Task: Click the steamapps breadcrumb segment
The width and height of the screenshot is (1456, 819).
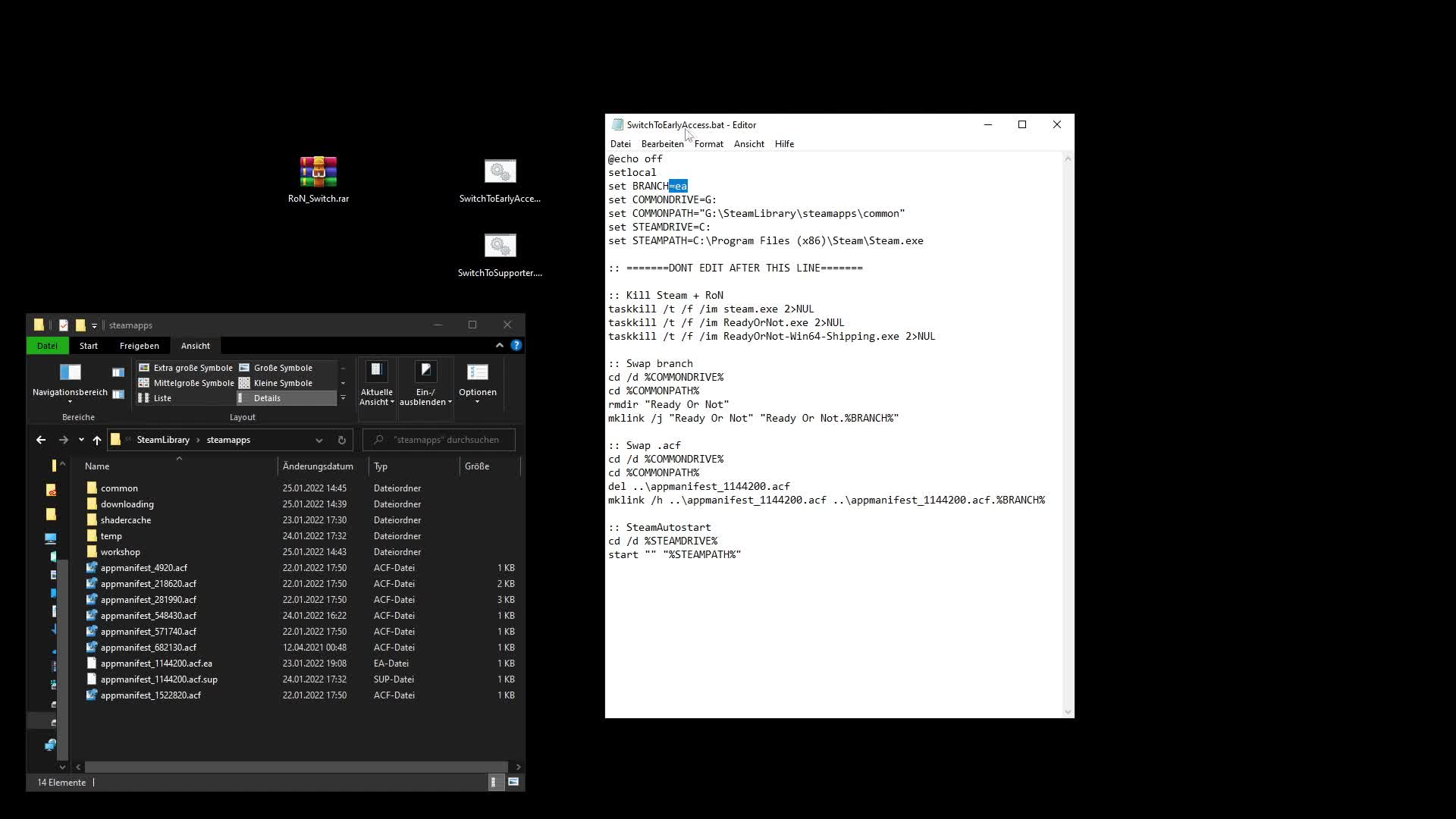Action: tap(228, 440)
